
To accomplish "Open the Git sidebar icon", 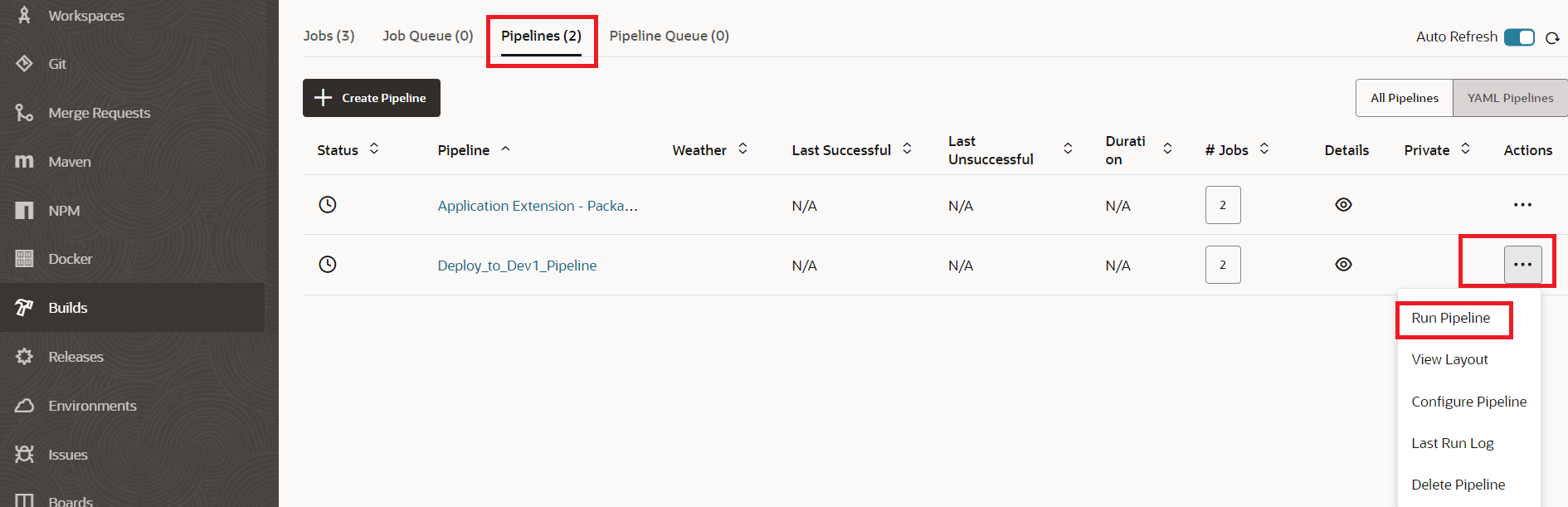I will [x=24, y=64].
